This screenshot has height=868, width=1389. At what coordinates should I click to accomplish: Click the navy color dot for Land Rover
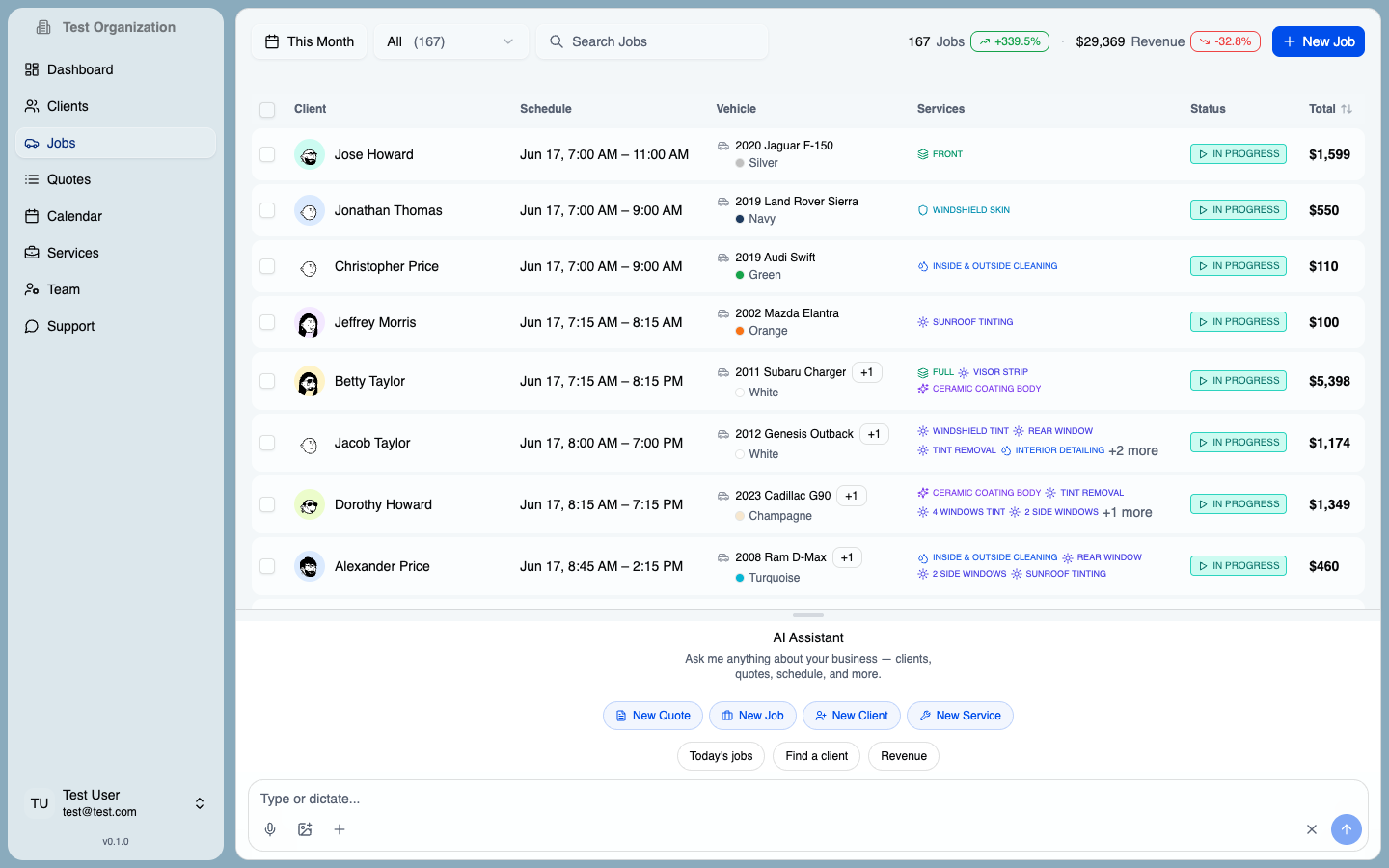[x=740, y=219]
